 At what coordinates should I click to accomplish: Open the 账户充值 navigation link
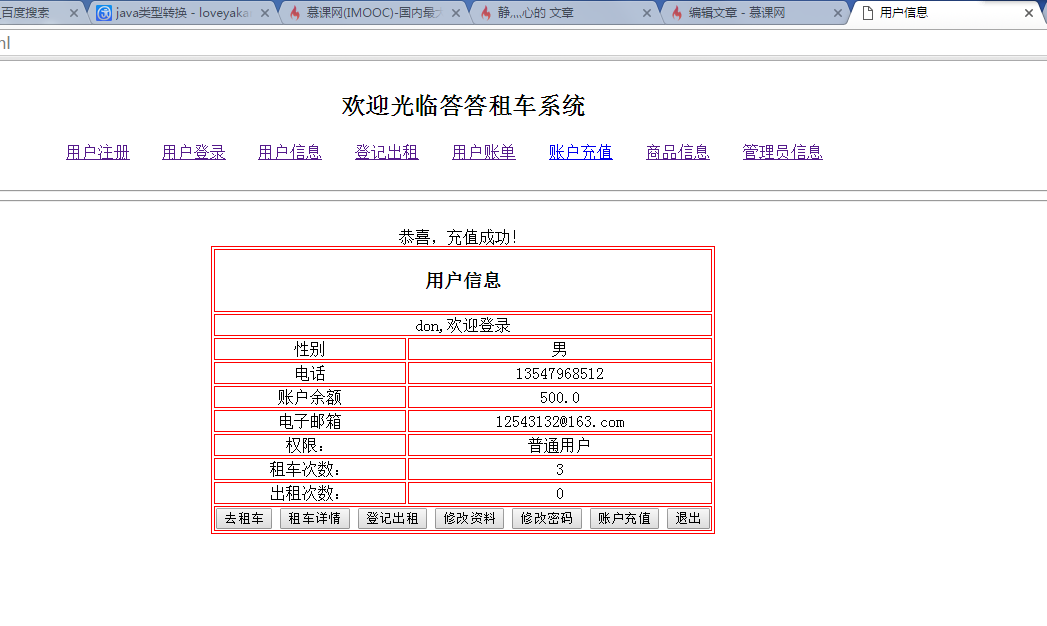click(580, 152)
